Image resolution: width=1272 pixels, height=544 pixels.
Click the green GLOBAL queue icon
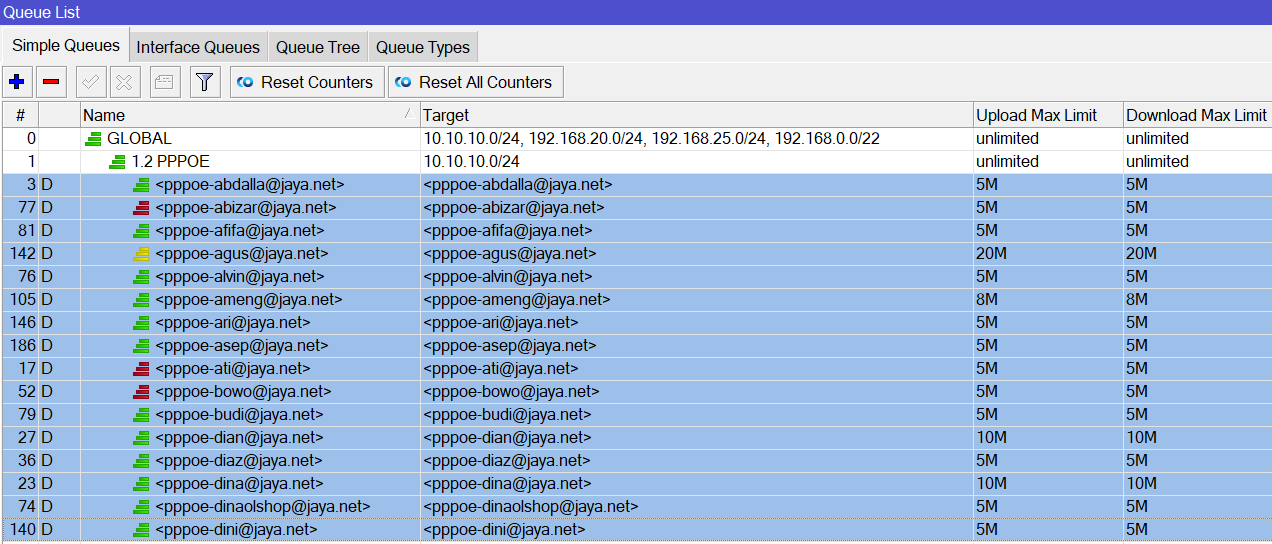click(94, 139)
